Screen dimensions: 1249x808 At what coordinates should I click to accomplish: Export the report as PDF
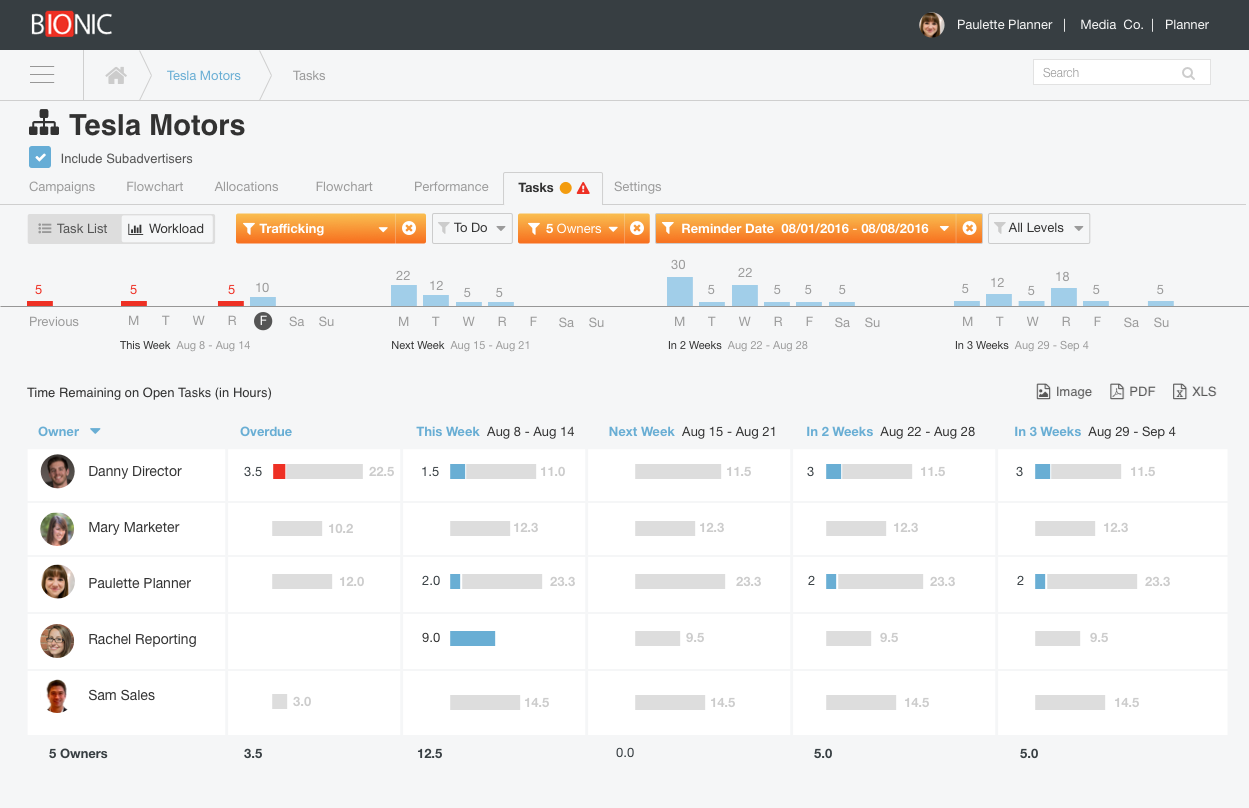pos(1132,392)
